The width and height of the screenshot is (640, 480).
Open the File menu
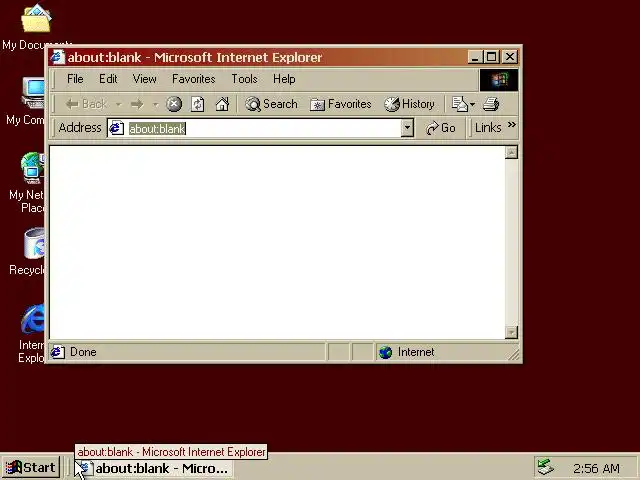point(75,79)
